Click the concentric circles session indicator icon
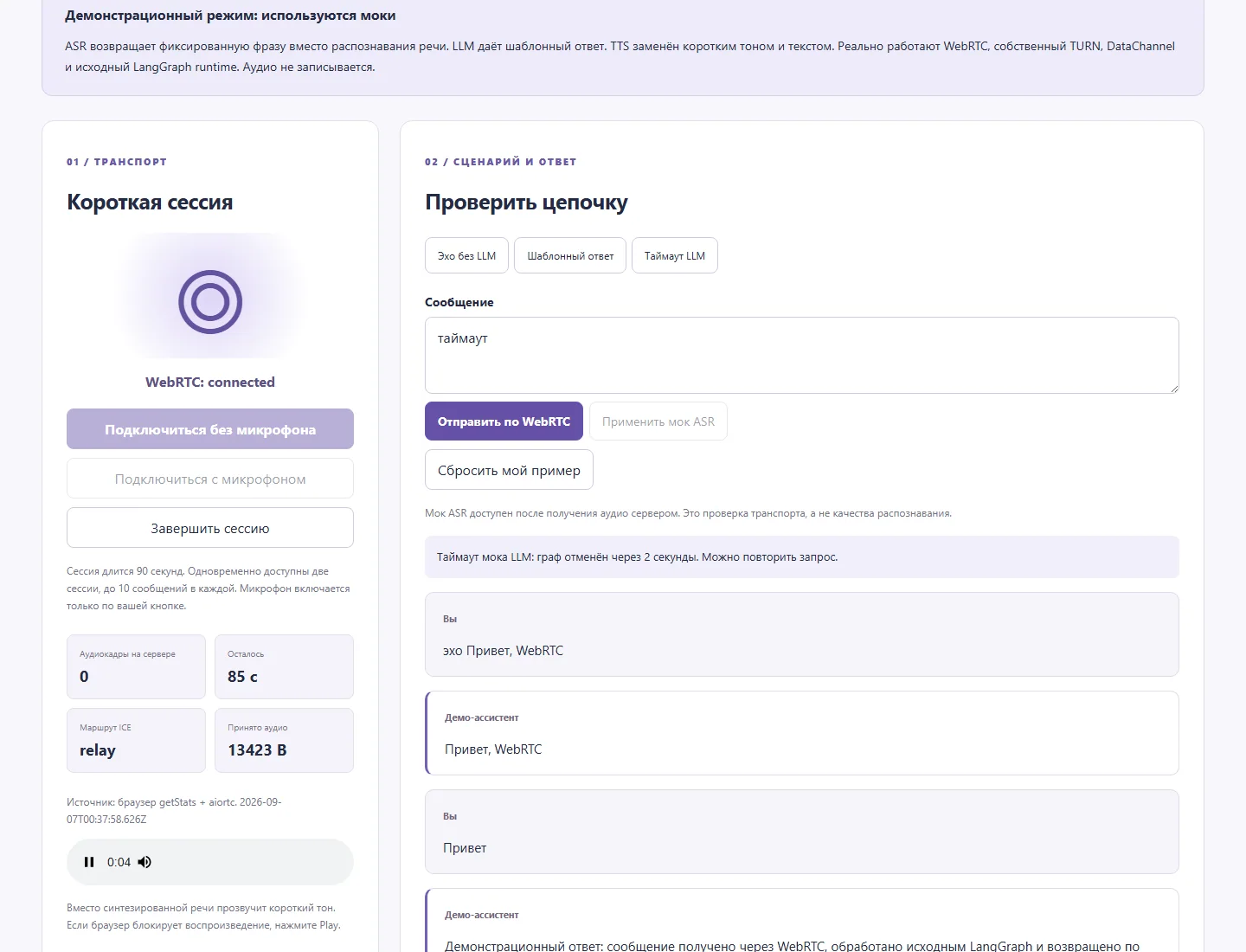 point(210,302)
